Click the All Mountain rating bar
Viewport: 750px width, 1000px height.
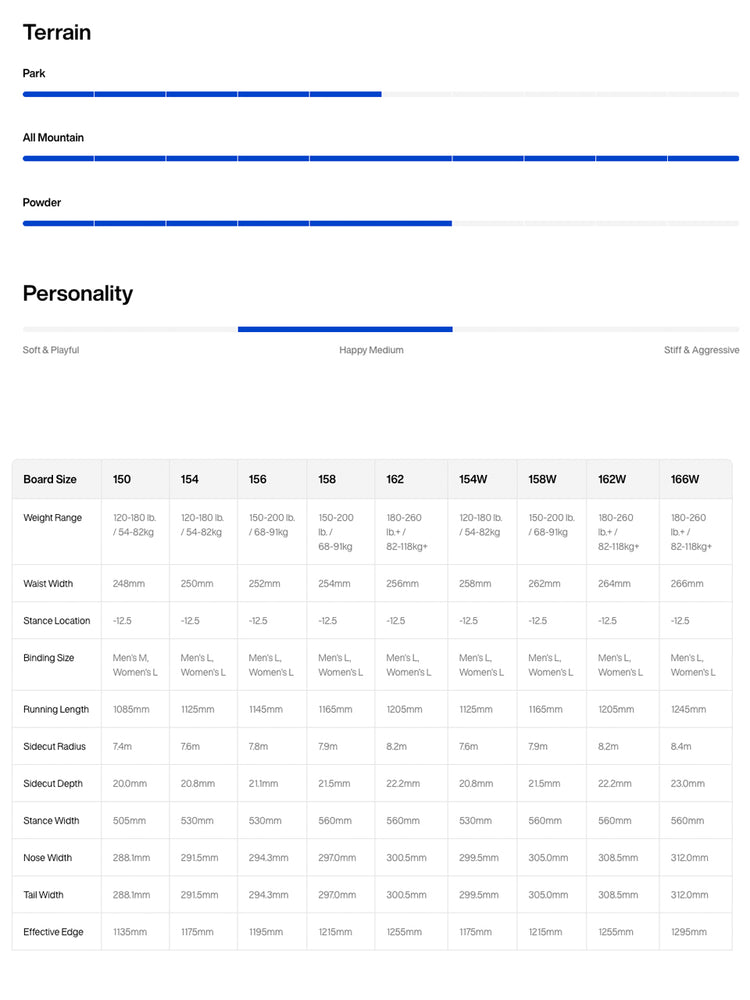381,158
